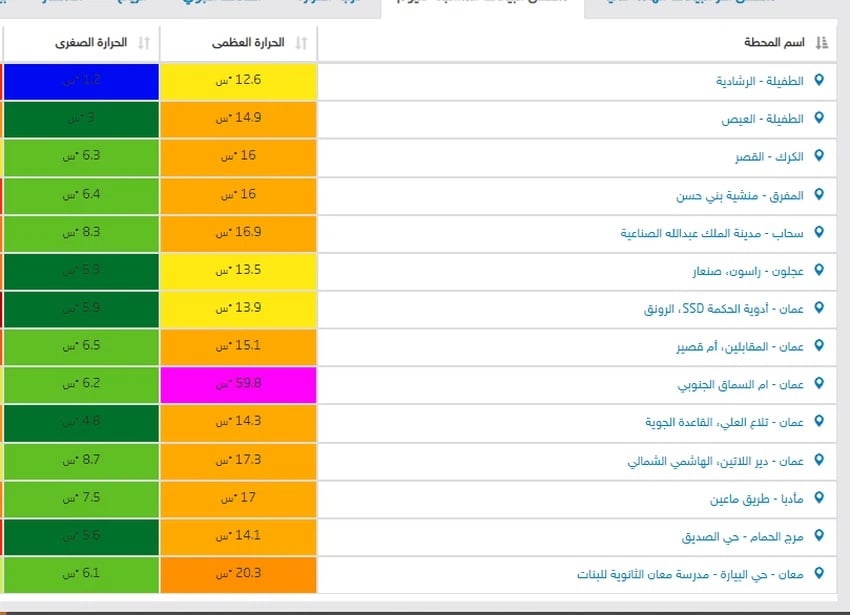Image resolution: width=850 pixels, height=615 pixels.
Task: Click the blue minimum temperature cell for الرشادية
Action: pos(82,82)
